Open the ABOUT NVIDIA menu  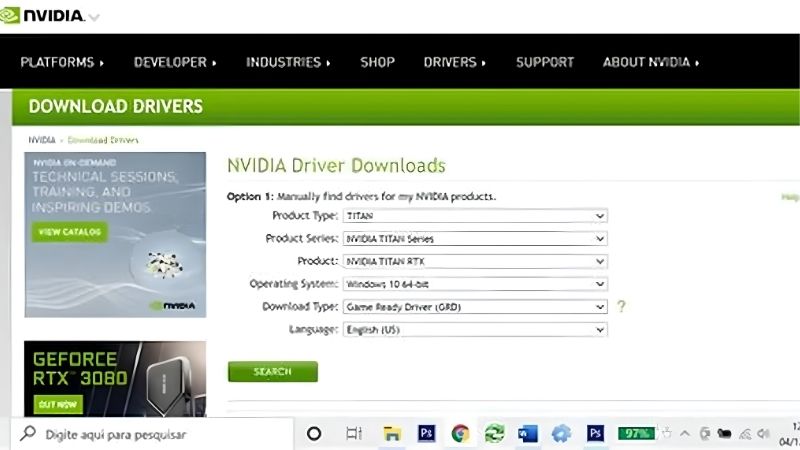(x=651, y=62)
